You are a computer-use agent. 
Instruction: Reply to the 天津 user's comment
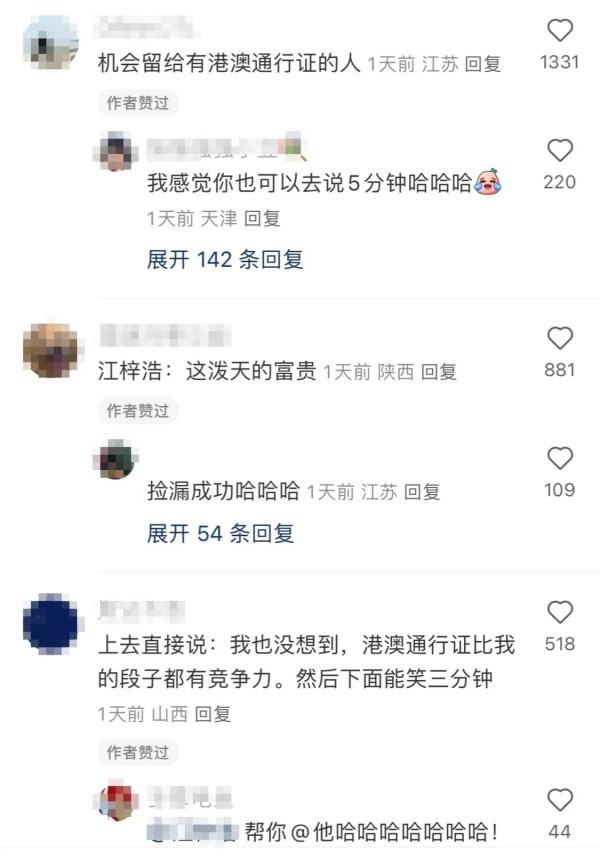click(x=262, y=219)
